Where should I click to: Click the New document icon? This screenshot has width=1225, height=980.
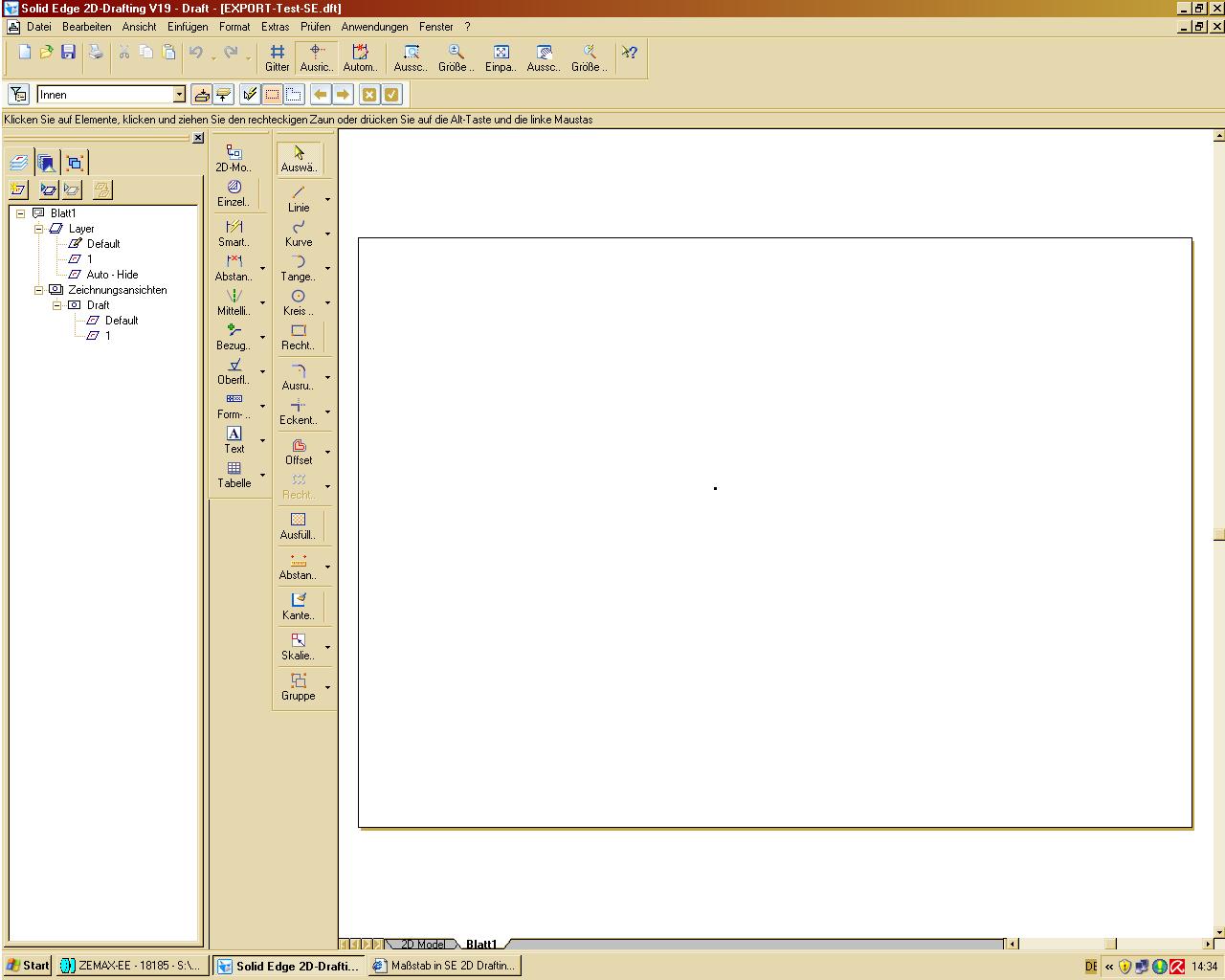point(25,53)
